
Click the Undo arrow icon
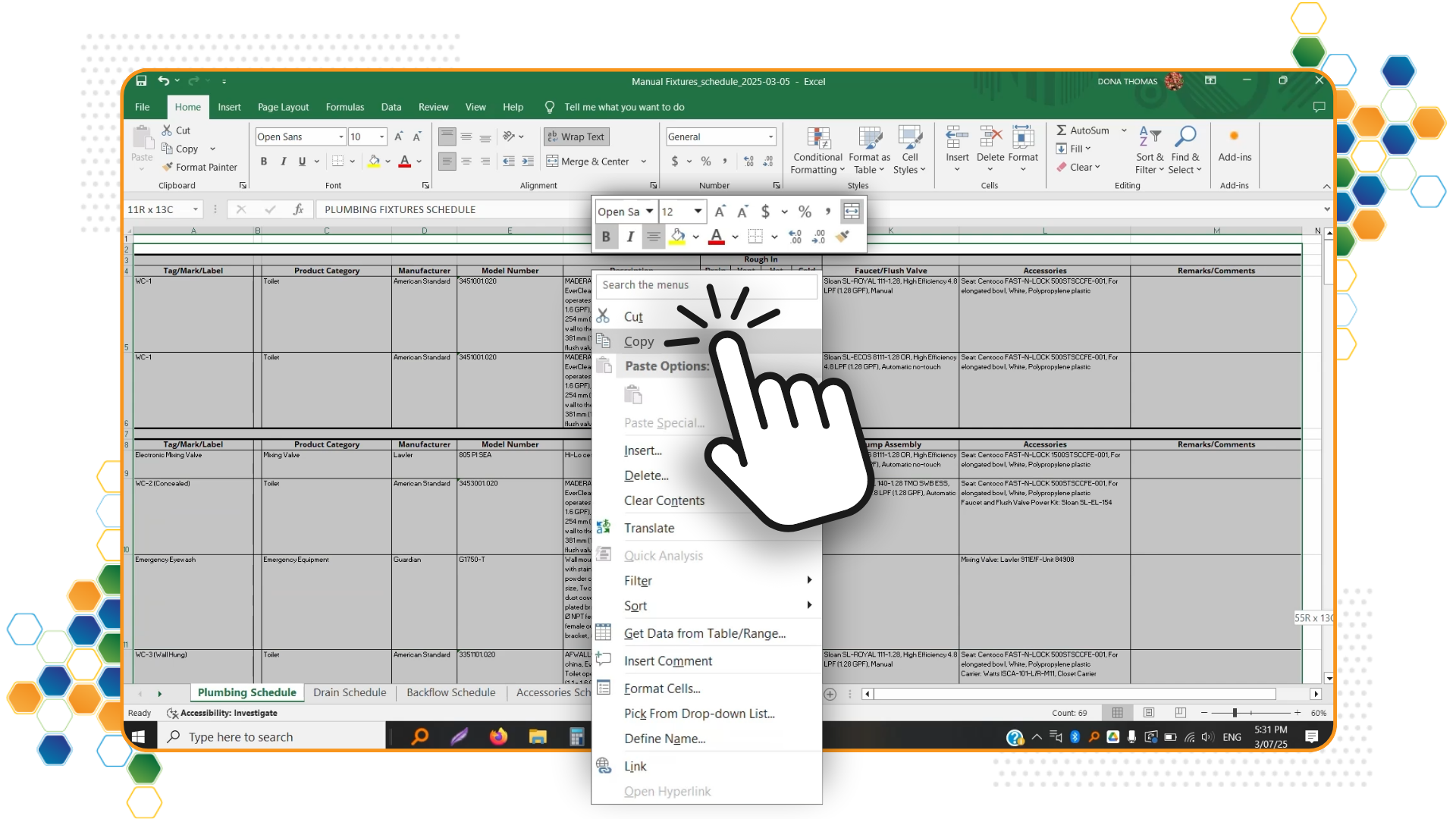click(x=163, y=80)
